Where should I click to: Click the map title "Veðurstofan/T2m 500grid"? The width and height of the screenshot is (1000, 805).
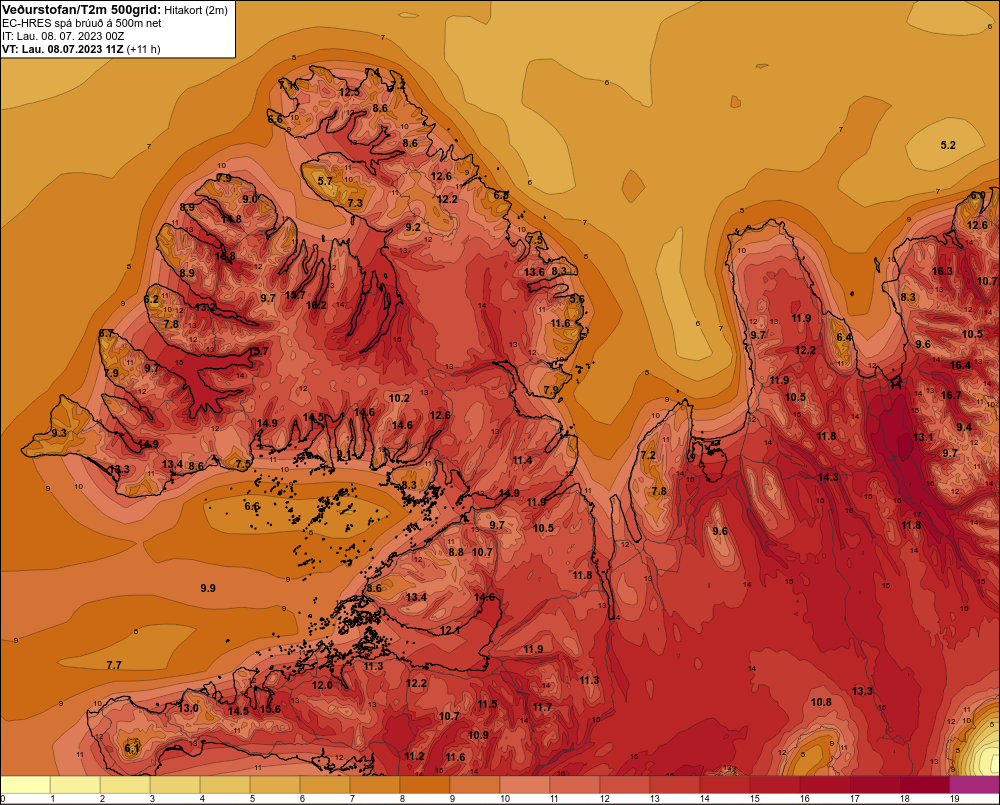pos(81,10)
